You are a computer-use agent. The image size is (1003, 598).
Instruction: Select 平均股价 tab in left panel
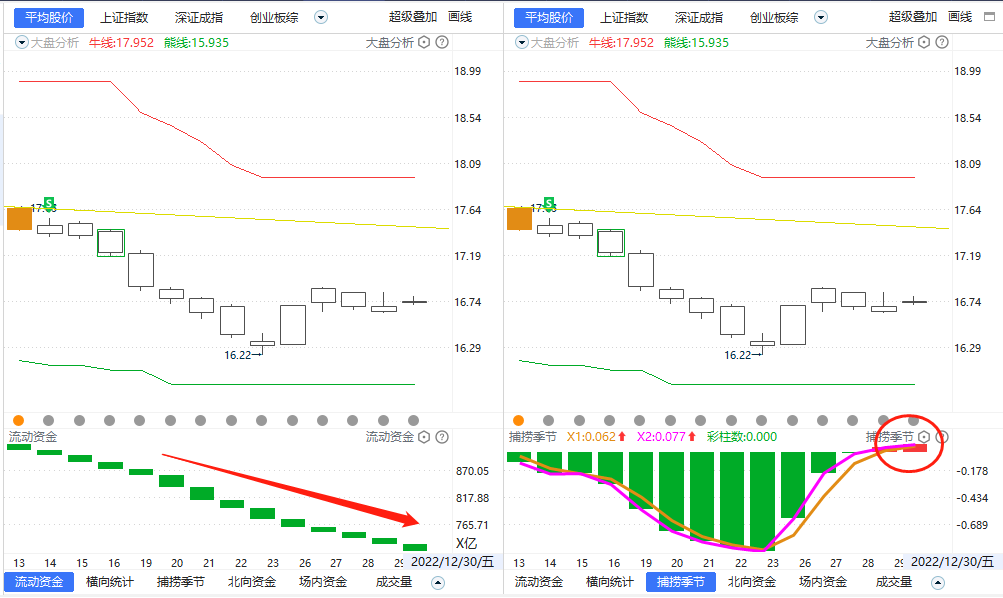tap(49, 18)
